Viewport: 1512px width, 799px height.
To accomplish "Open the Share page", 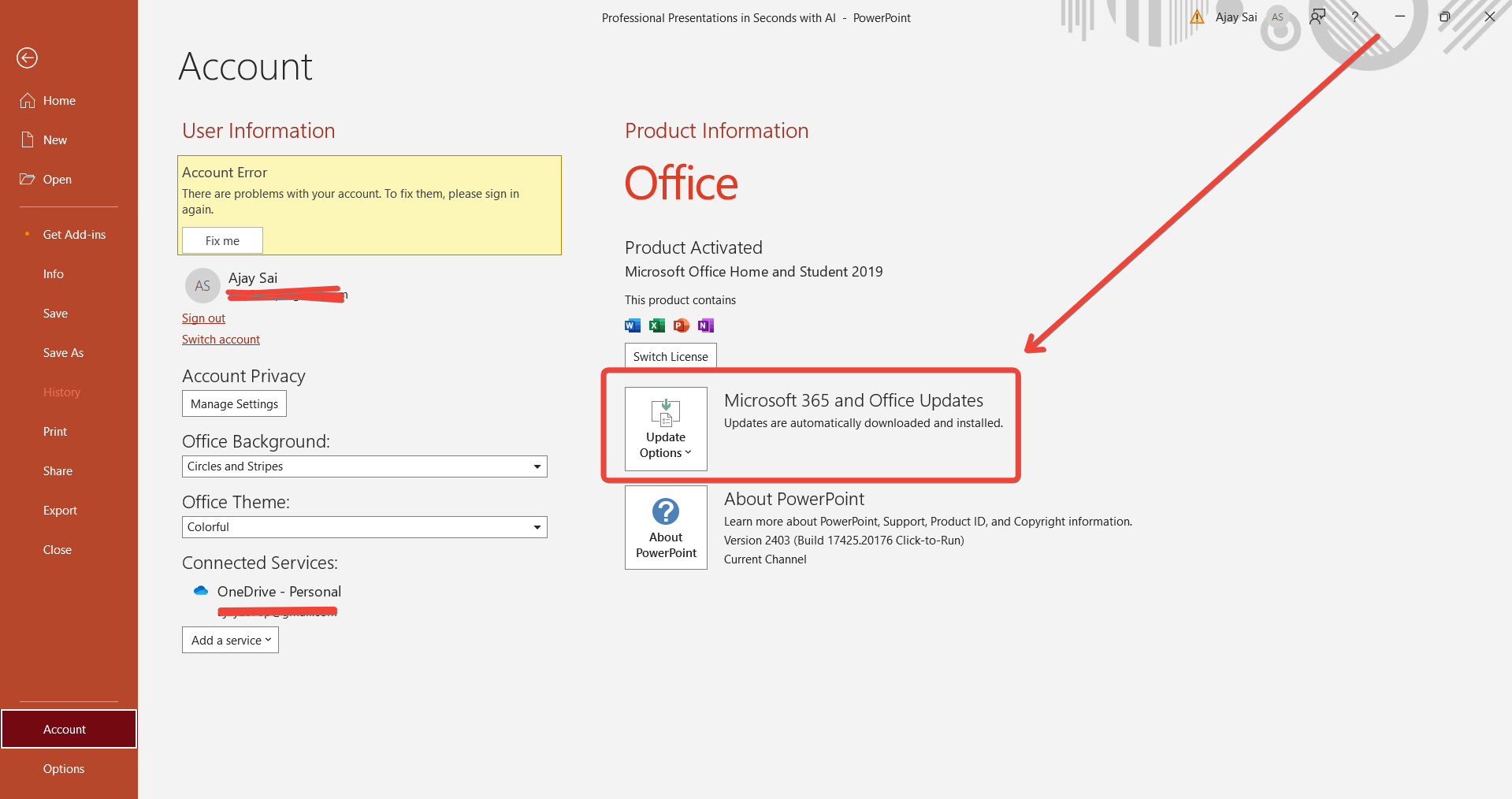I will (69, 470).
